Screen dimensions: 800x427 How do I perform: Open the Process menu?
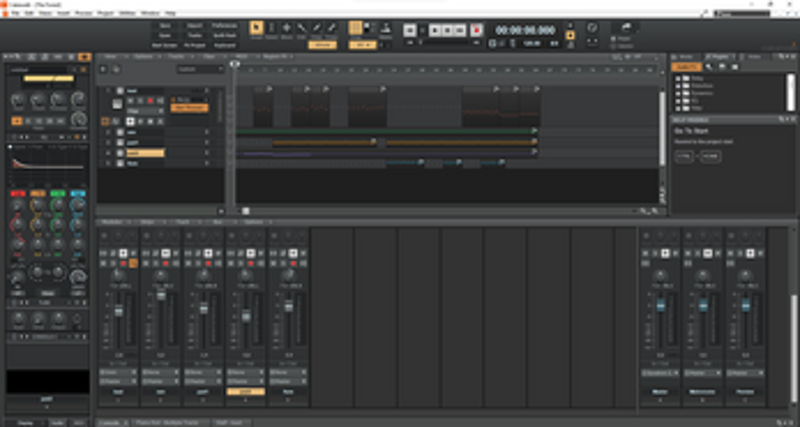(x=83, y=13)
